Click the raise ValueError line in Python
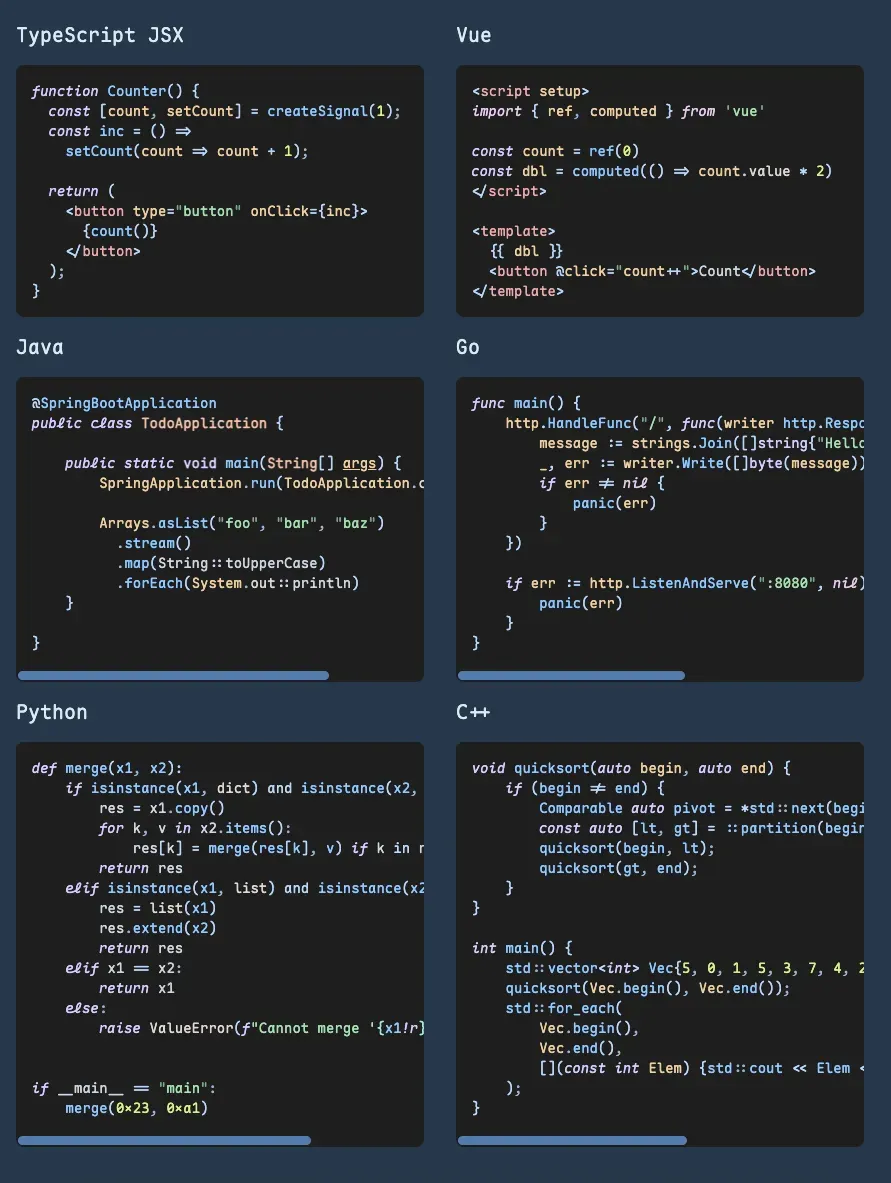 (x=262, y=1028)
